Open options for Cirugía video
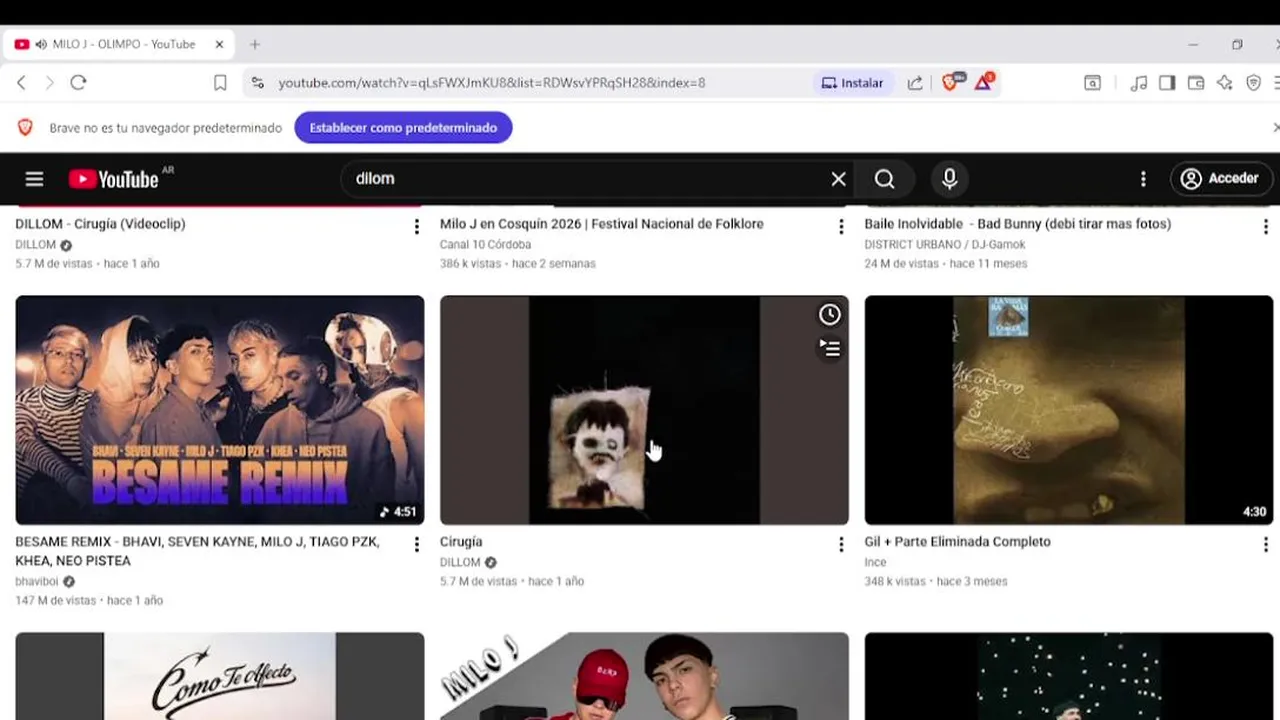The image size is (1280, 720). [x=841, y=545]
